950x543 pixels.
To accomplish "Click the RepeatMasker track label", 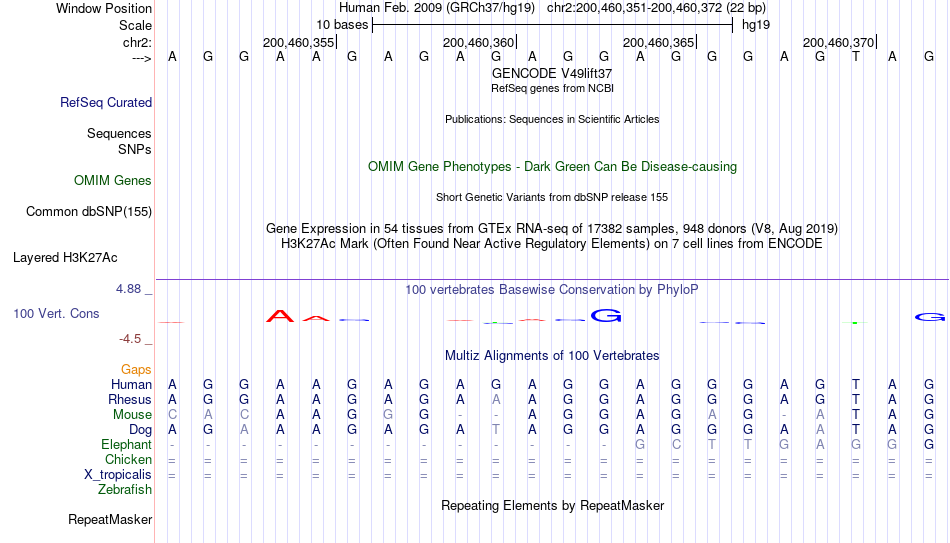I will coord(110,519).
